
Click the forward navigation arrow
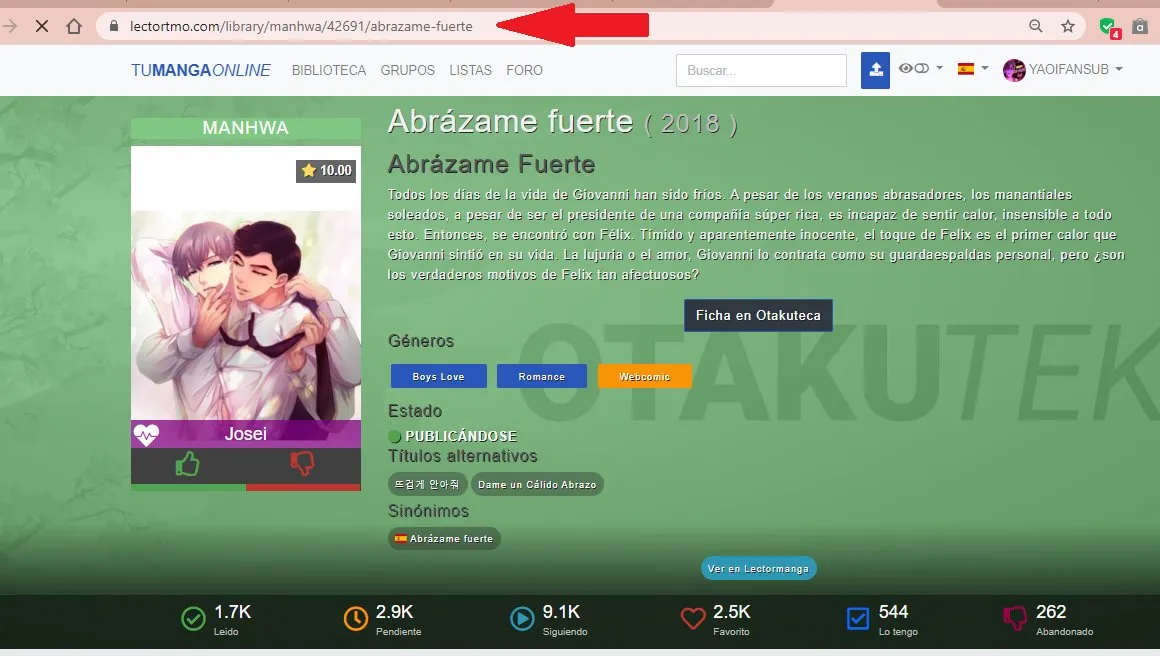(x=10, y=27)
